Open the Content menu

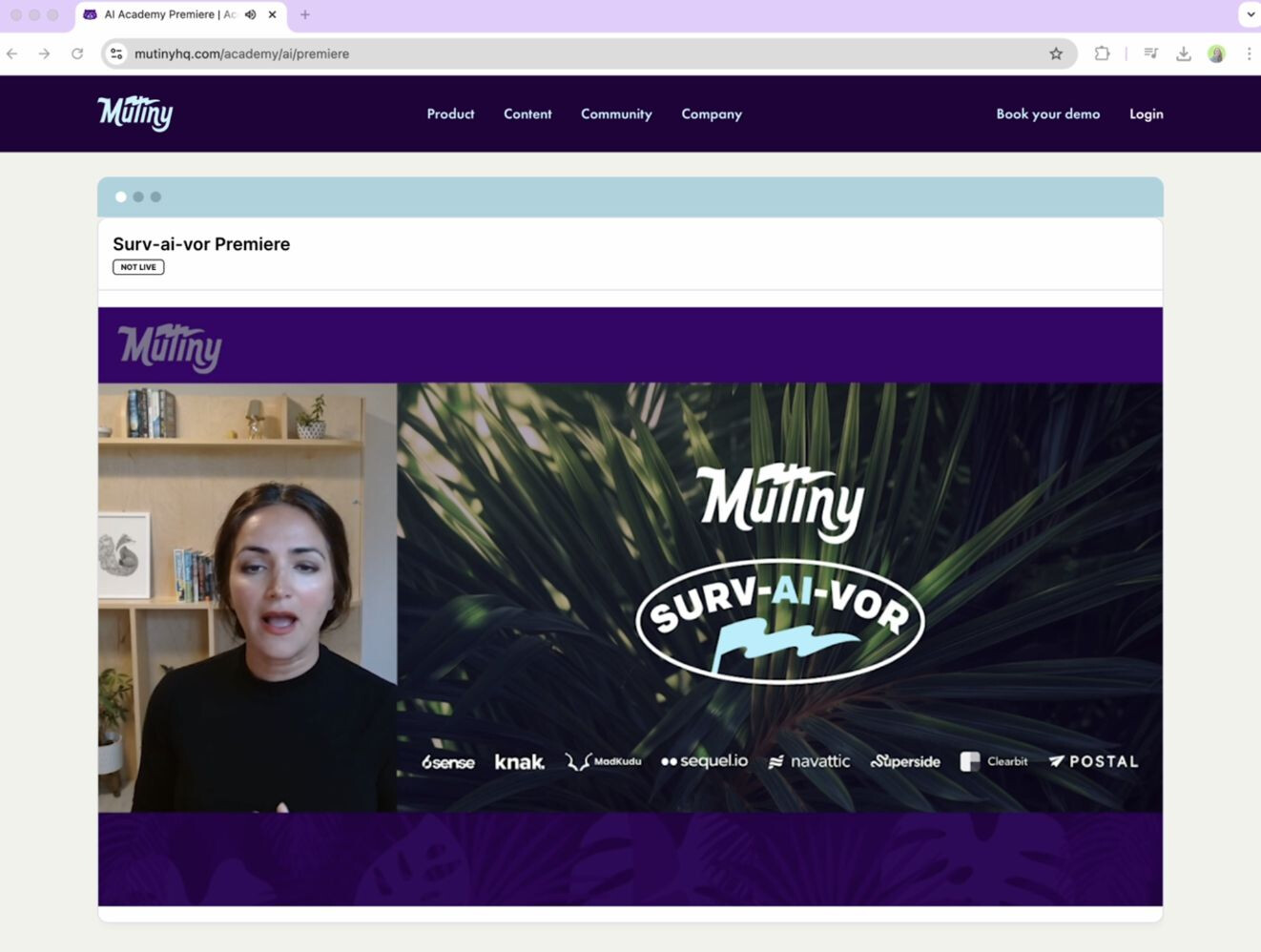(527, 114)
